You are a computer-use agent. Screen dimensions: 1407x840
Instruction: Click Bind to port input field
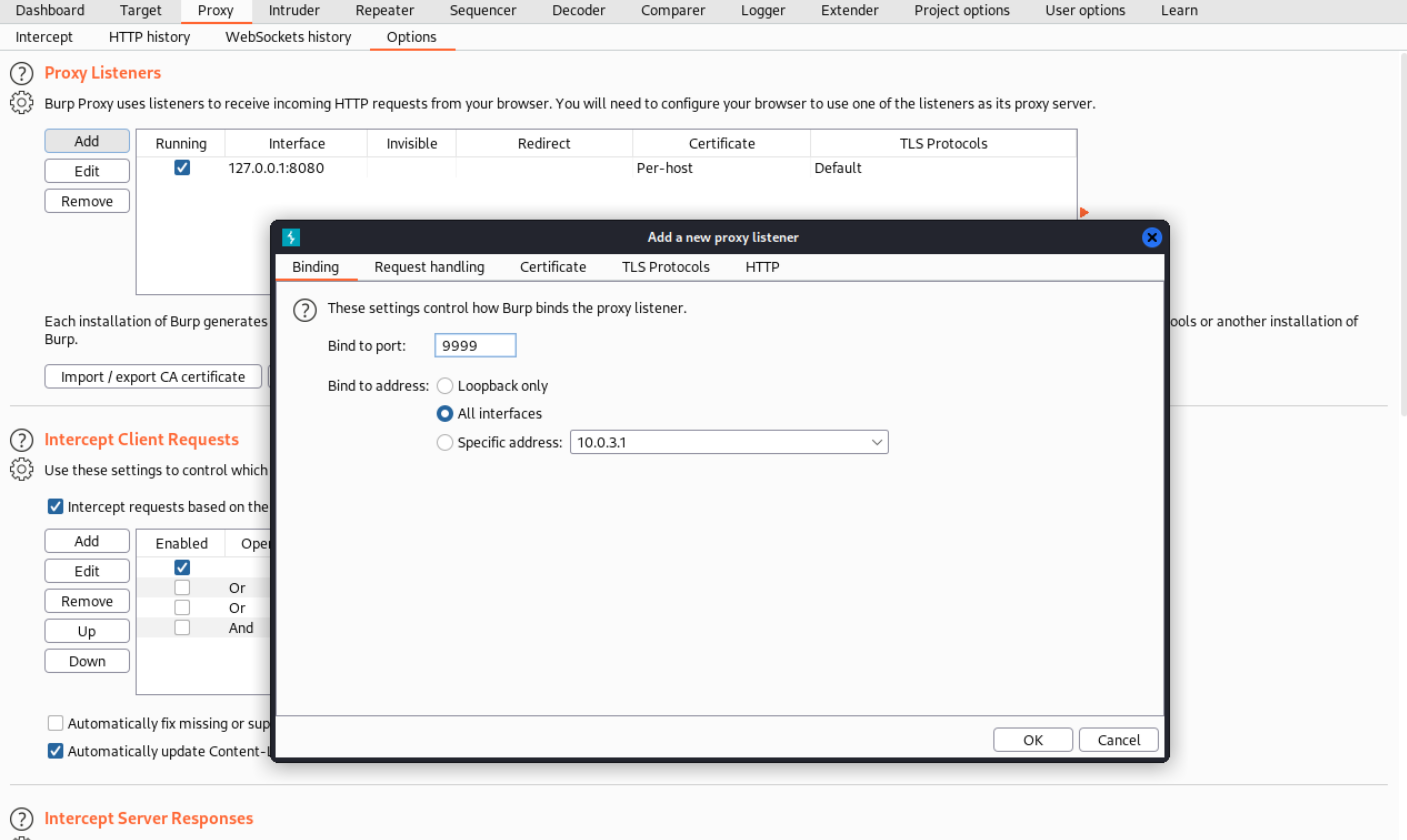tap(476, 345)
